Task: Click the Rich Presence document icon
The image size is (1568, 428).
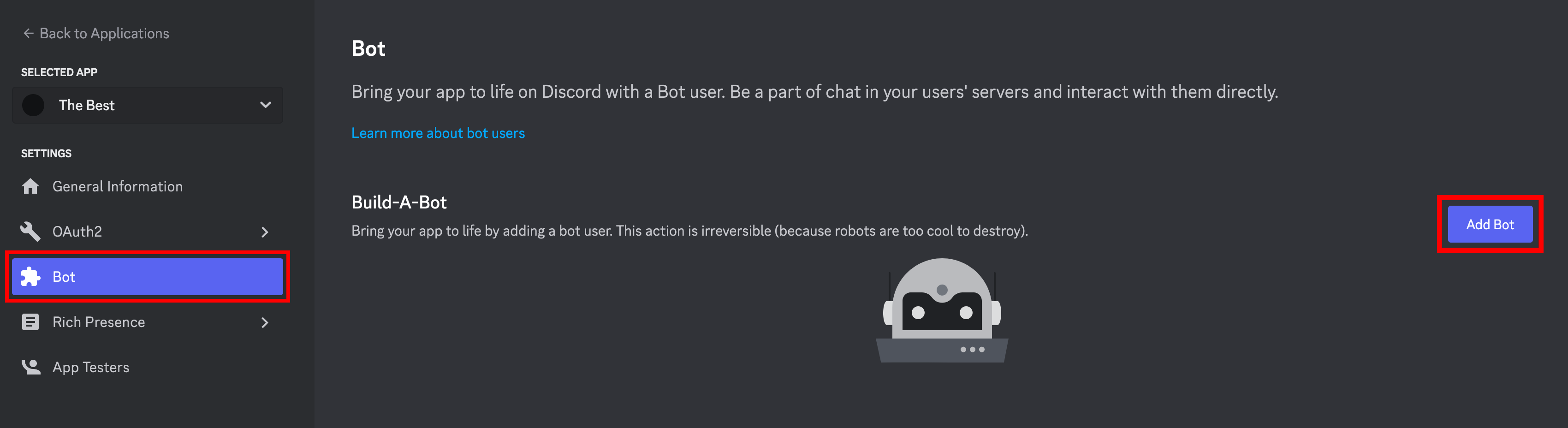Action: tap(30, 322)
